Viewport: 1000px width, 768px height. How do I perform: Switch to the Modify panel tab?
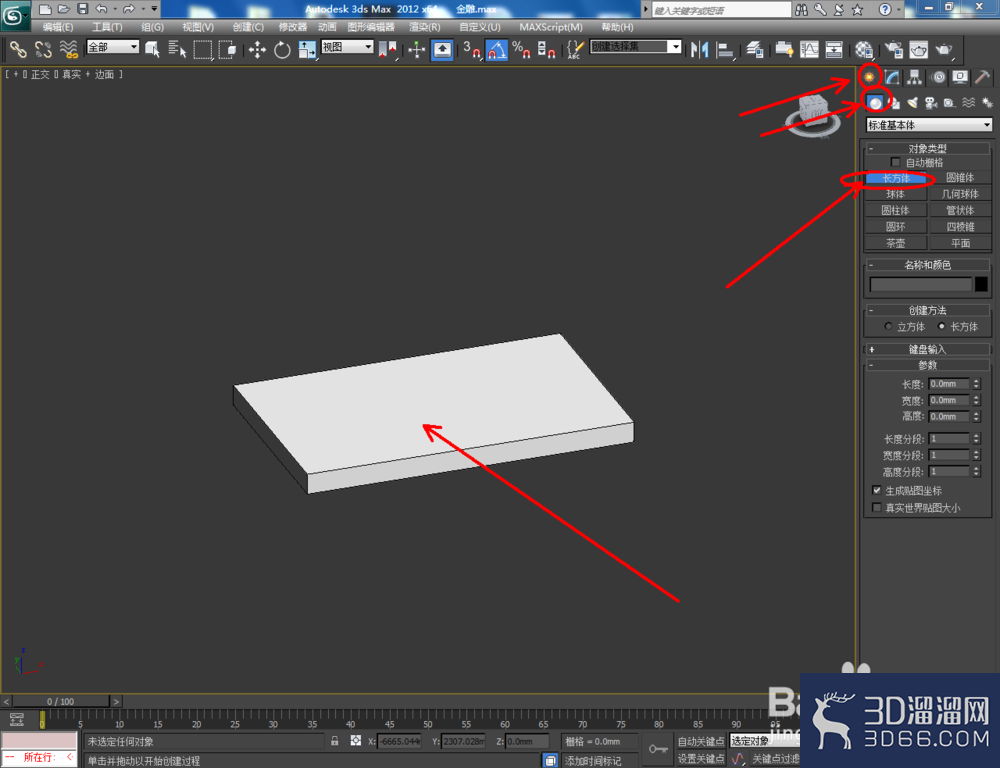click(x=892, y=77)
